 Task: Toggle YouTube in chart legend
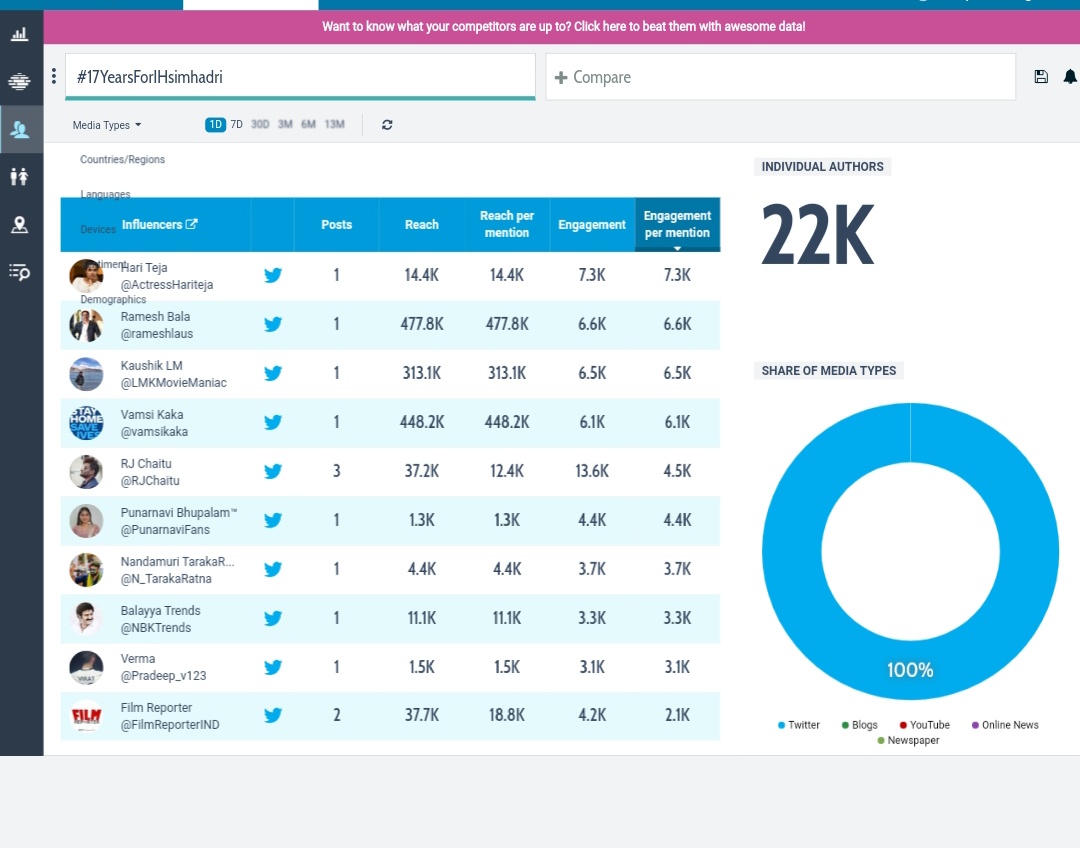924,725
